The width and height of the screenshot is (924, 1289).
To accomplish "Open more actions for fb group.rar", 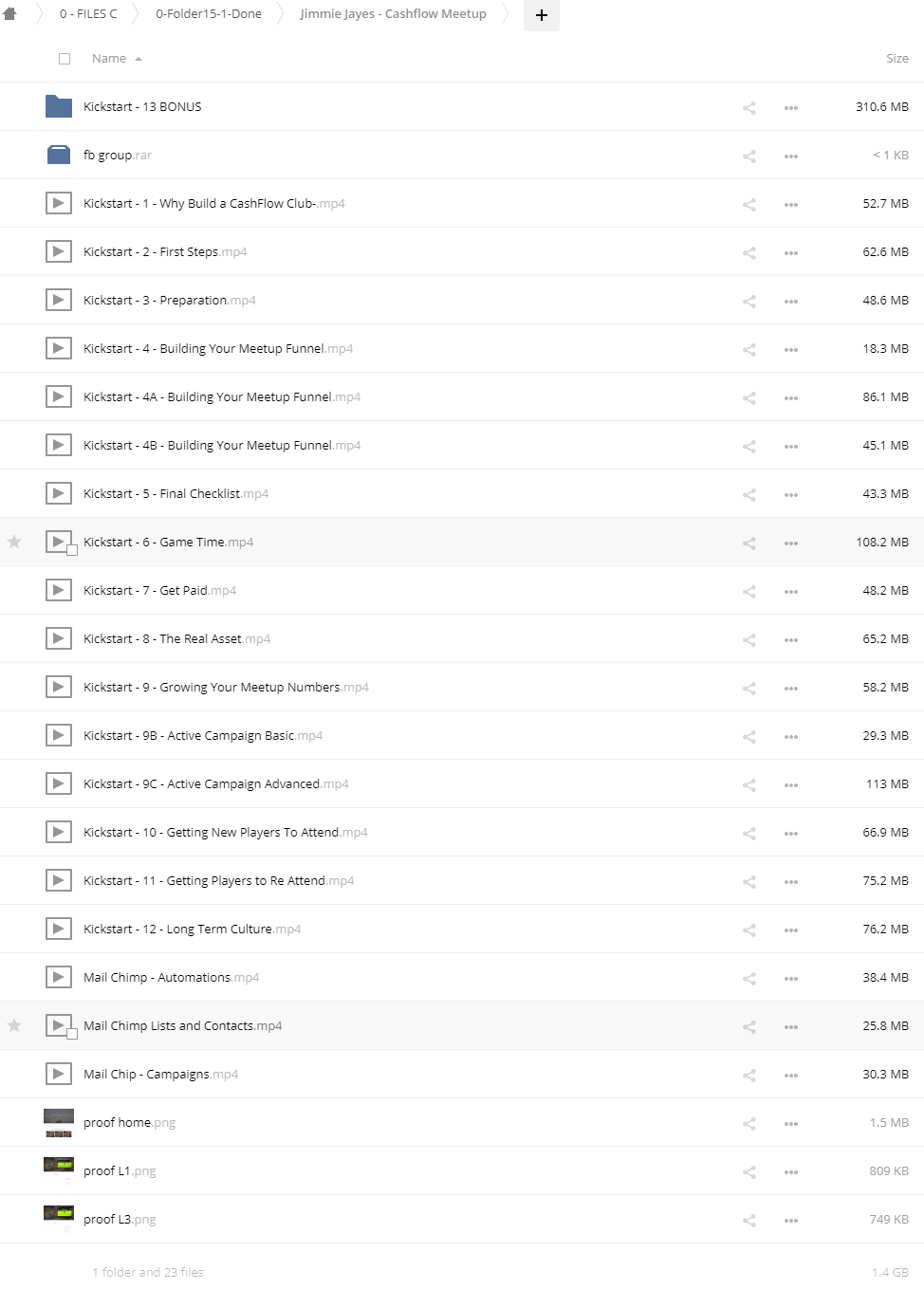I will [x=791, y=157].
